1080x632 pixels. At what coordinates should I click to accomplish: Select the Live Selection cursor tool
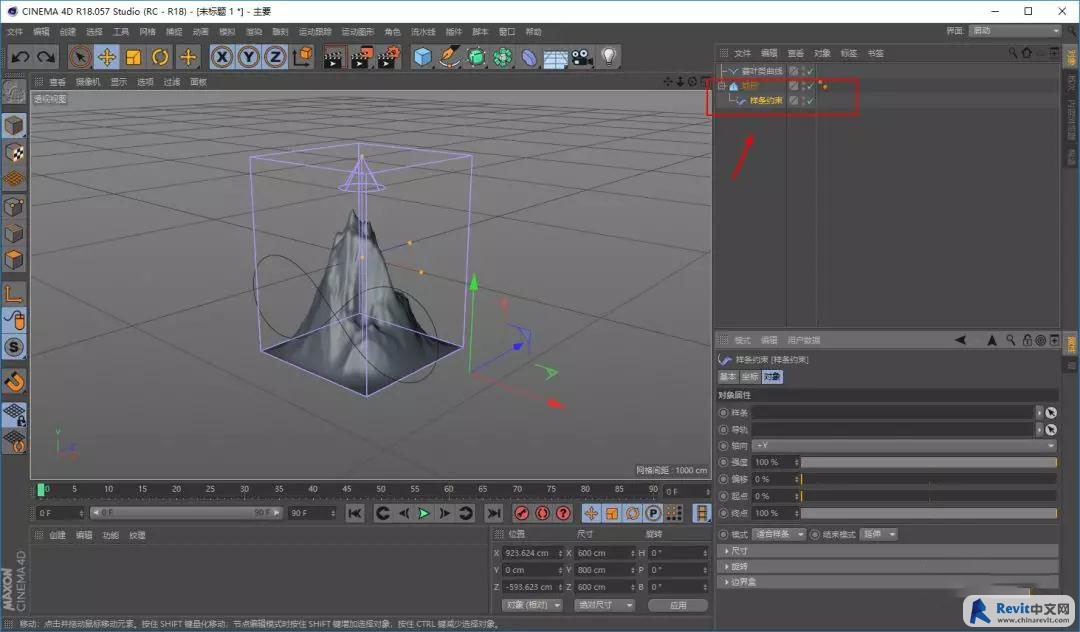tap(80, 57)
